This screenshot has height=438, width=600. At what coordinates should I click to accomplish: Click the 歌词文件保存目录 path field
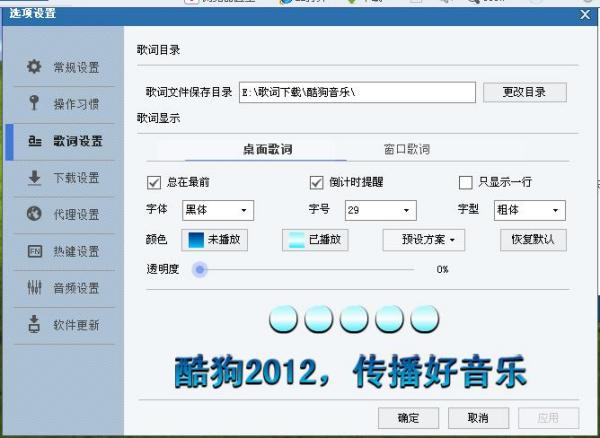[x=357, y=92]
